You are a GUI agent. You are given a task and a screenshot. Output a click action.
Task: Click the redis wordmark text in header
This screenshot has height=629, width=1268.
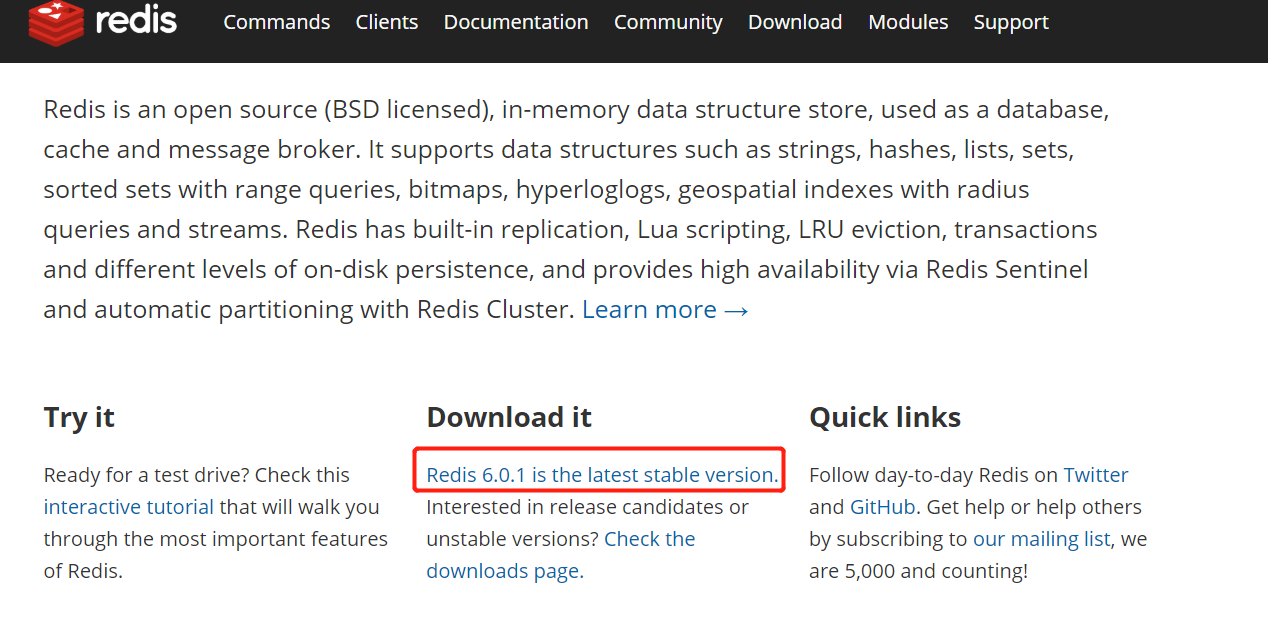(137, 19)
